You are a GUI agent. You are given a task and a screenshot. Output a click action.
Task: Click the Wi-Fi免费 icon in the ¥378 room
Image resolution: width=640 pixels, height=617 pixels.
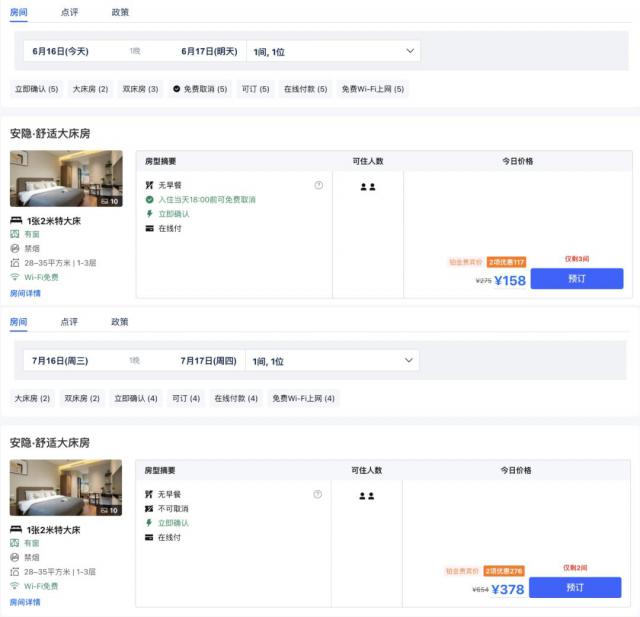coord(14,586)
